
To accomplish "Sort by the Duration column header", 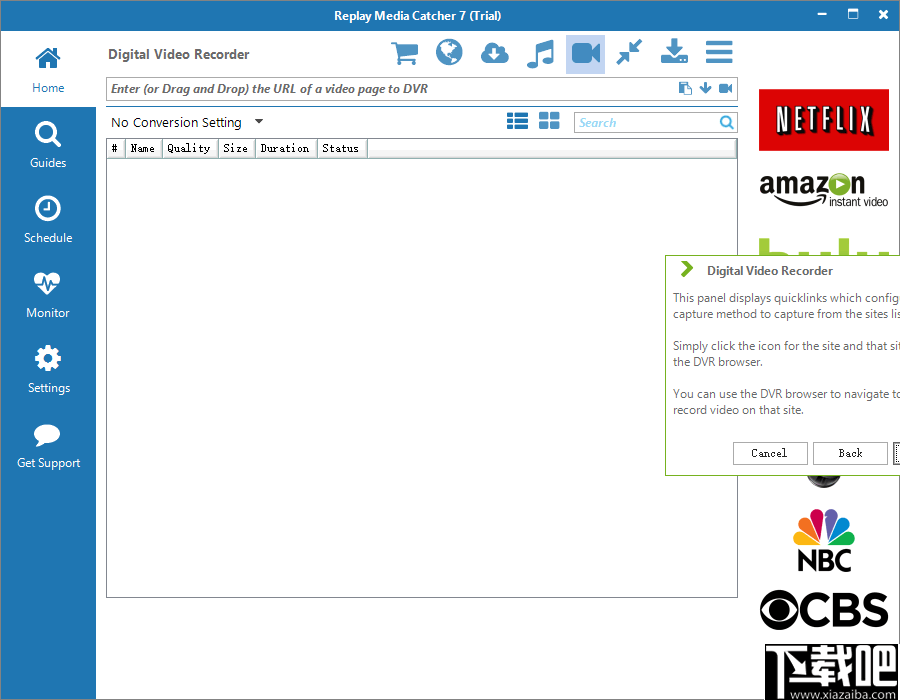I will 285,148.
